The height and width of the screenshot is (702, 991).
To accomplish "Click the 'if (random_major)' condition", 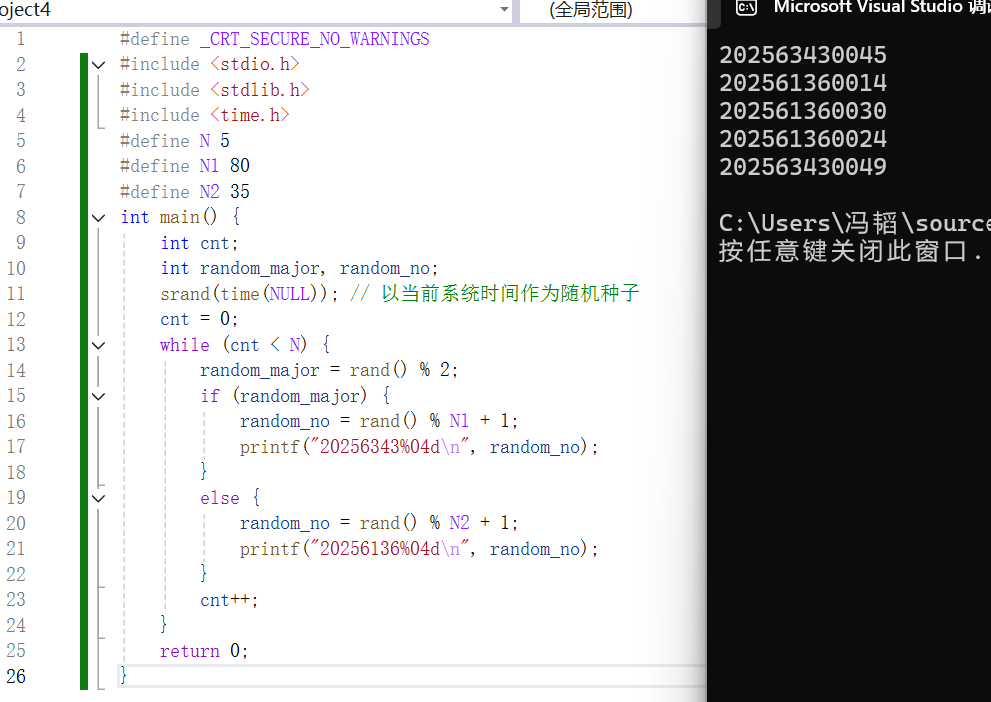I will pyautogui.click(x=284, y=396).
